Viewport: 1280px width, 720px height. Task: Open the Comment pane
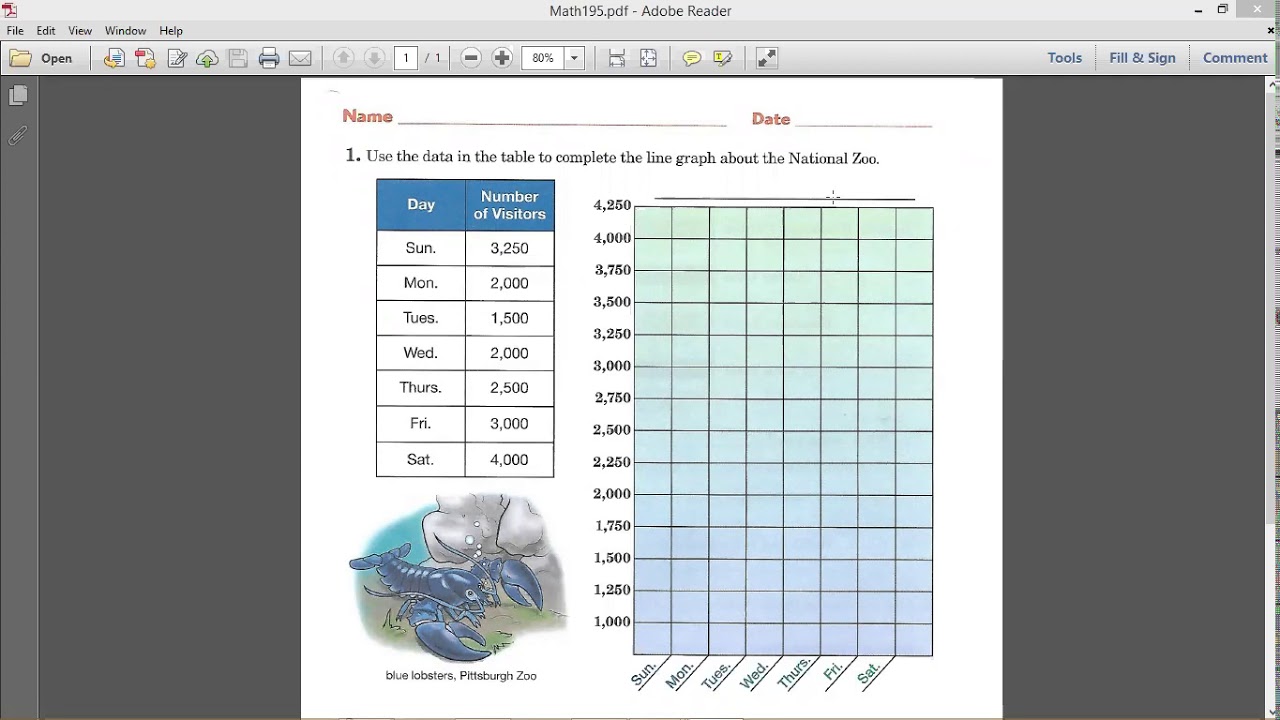click(1235, 58)
